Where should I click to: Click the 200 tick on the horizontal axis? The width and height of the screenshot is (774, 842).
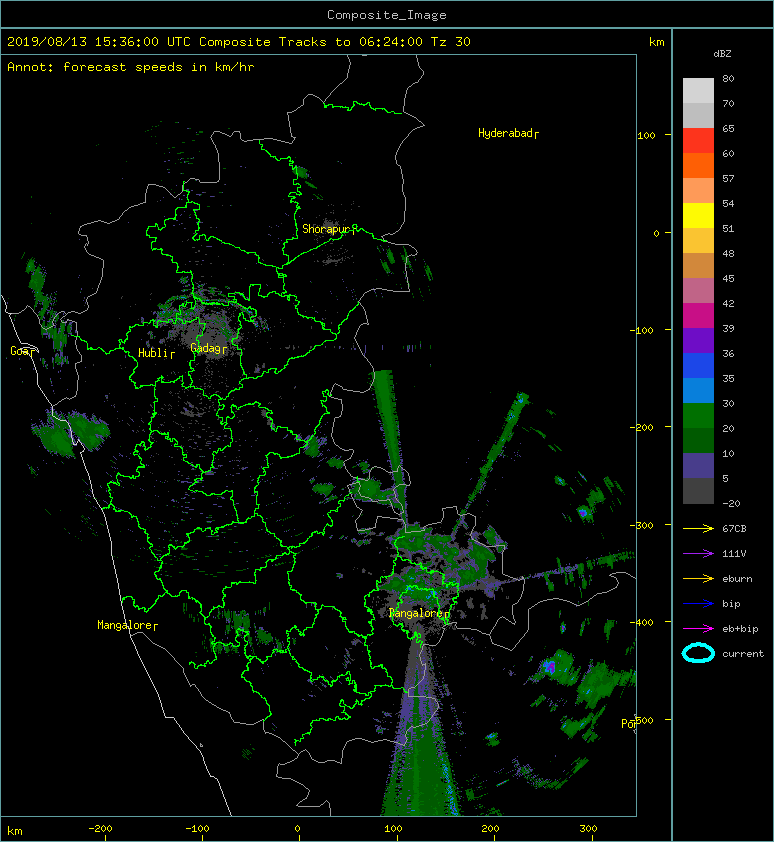coord(490,829)
